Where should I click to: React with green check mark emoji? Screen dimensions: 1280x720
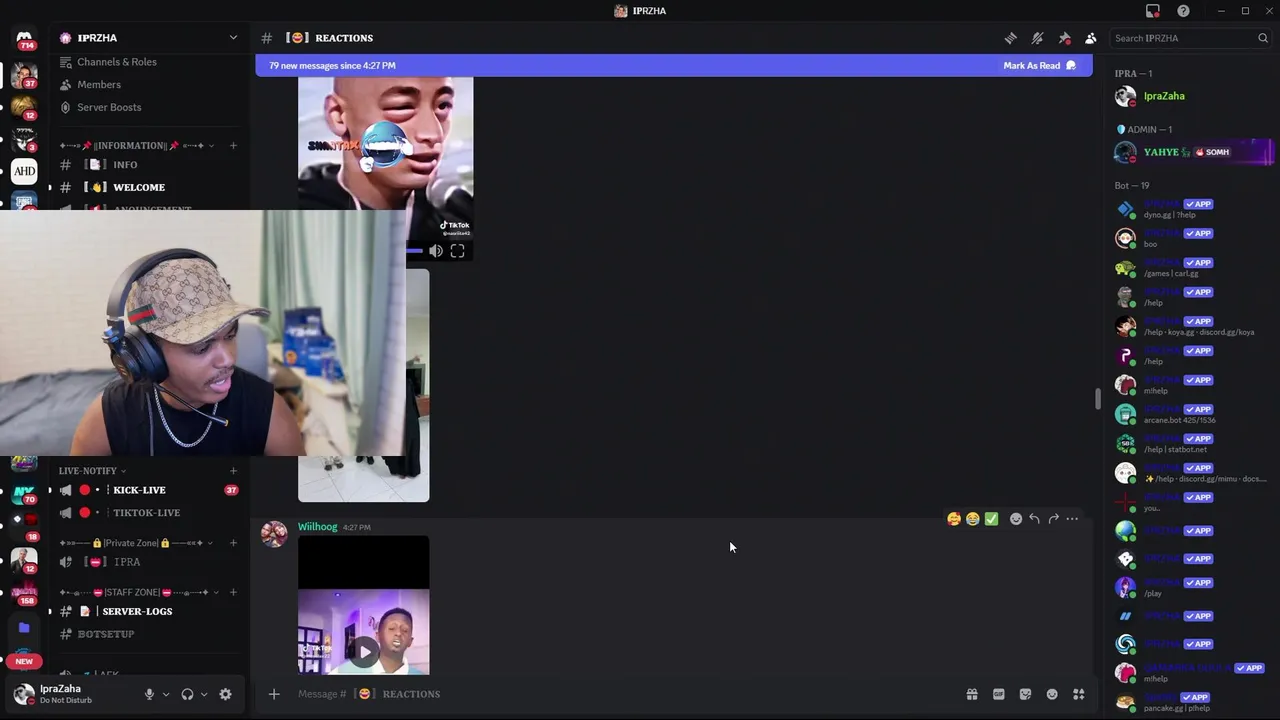pos(991,519)
